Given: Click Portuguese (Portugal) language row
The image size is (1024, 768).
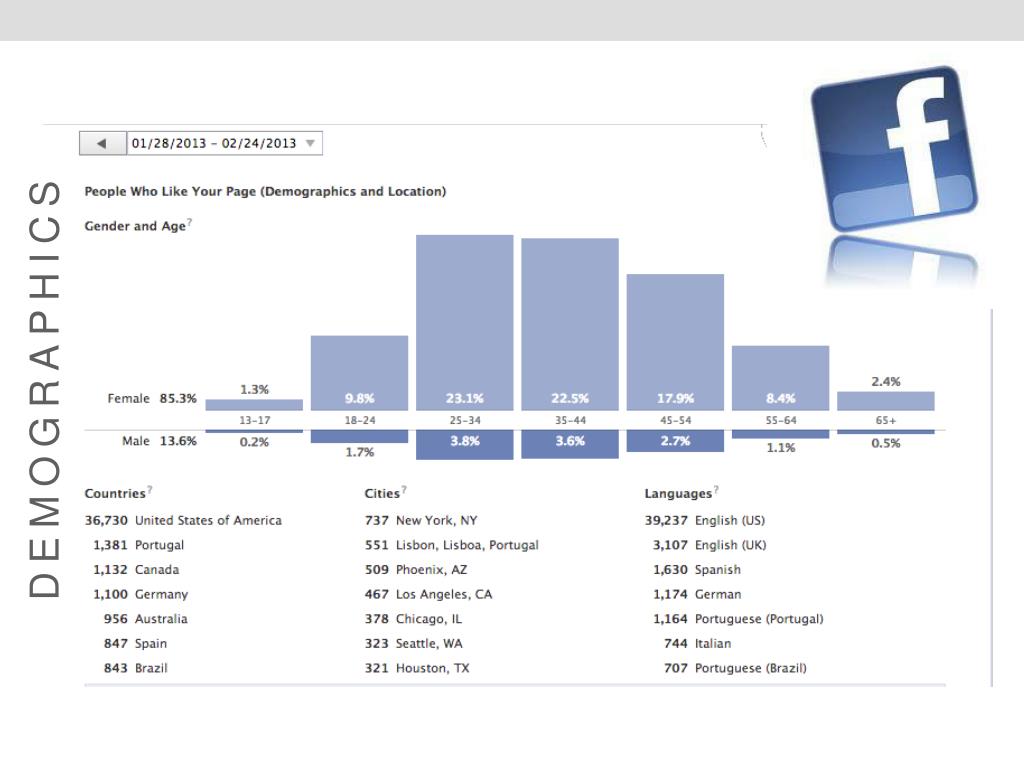Looking at the screenshot, I should coord(738,619).
